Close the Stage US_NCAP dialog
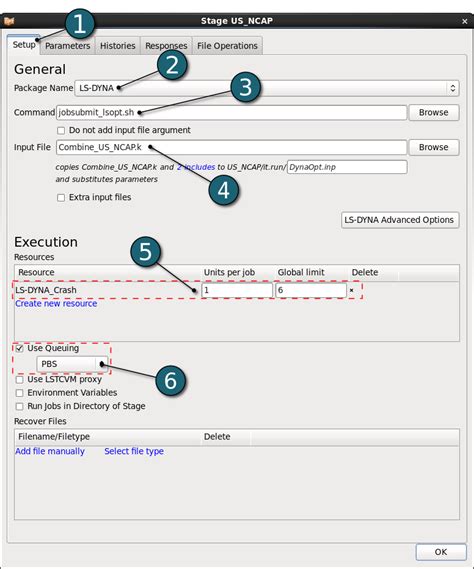 tap(465, 21)
